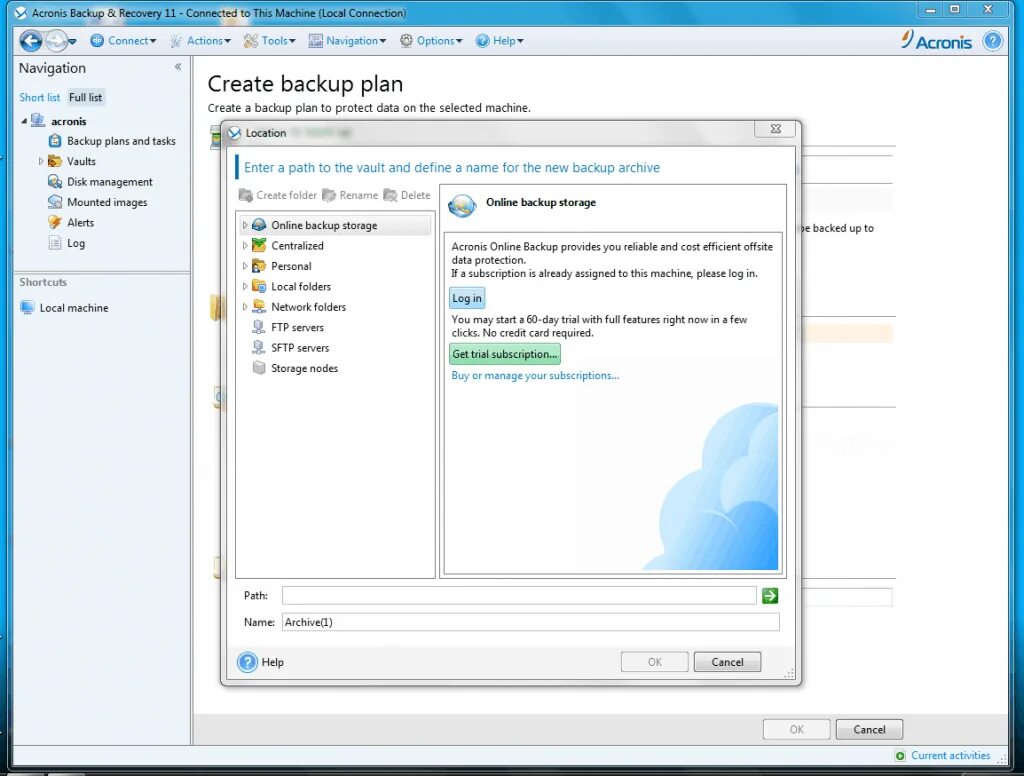The height and width of the screenshot is (776, 1024).
Task: Open the Options menu
Action: click(431, 40)
